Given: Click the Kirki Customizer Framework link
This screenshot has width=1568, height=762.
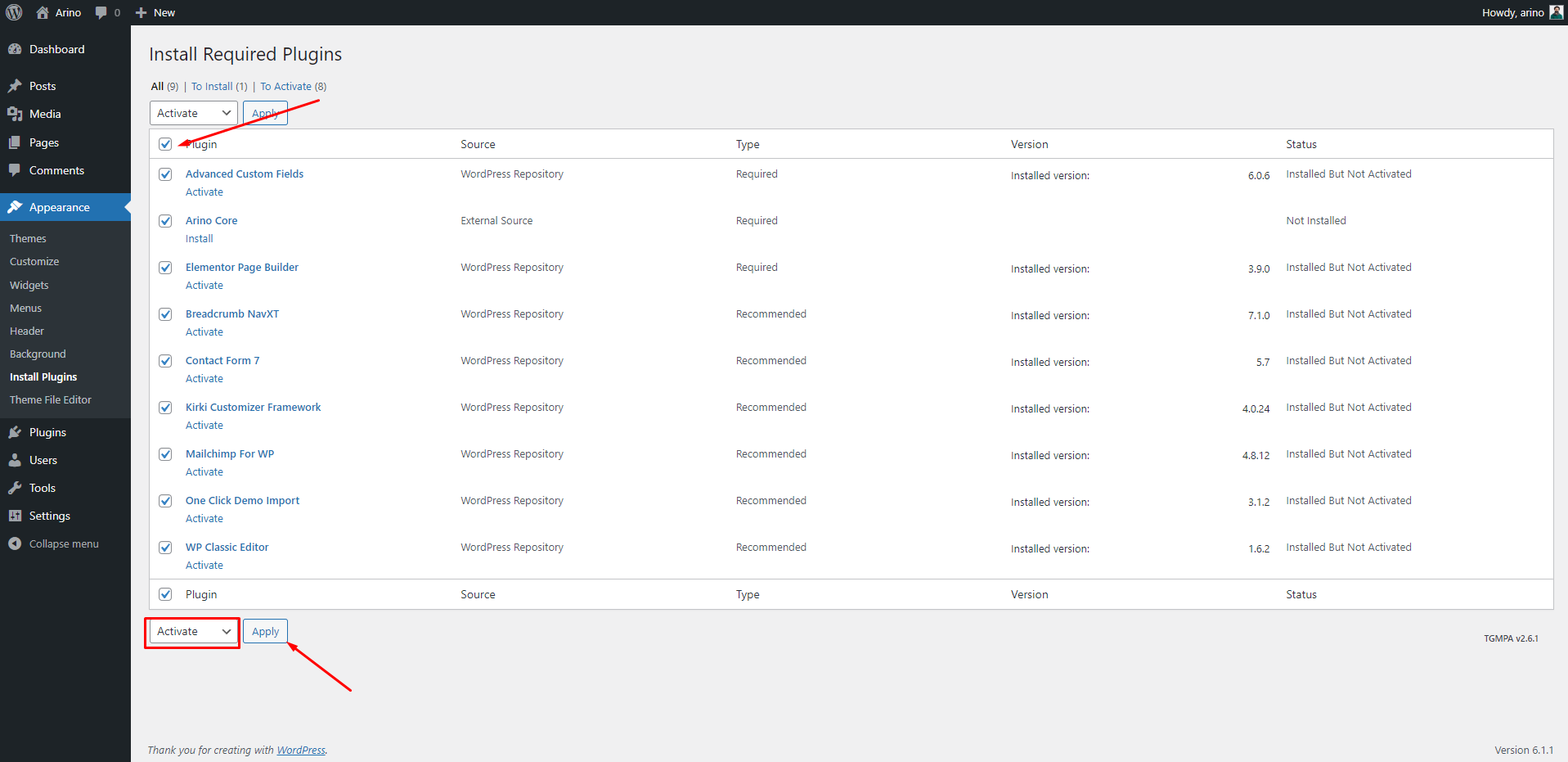Looking at the screenshot, I should pyautogui.click(x=253, y=407).
